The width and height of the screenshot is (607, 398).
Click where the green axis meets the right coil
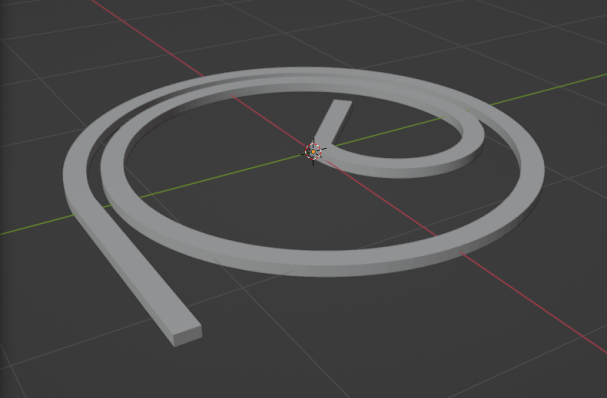pos(468,110)
